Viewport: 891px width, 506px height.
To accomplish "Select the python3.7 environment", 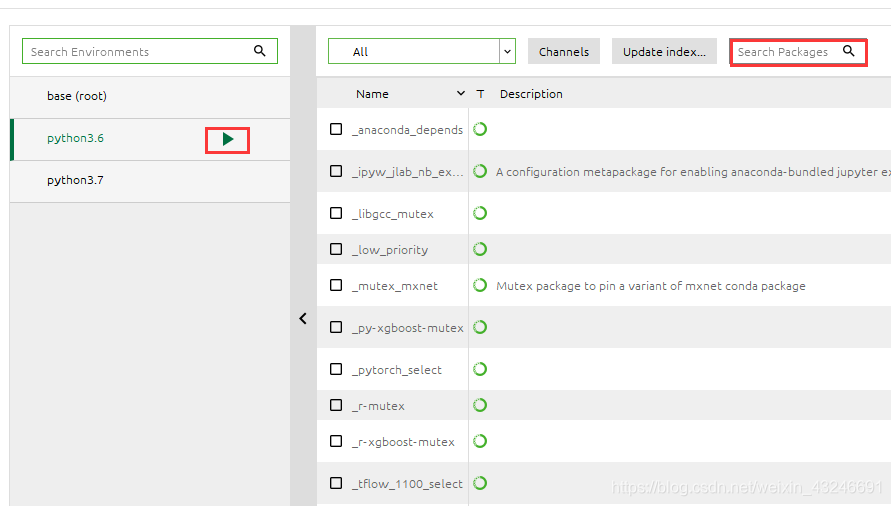I will click(x=150, y=181).
